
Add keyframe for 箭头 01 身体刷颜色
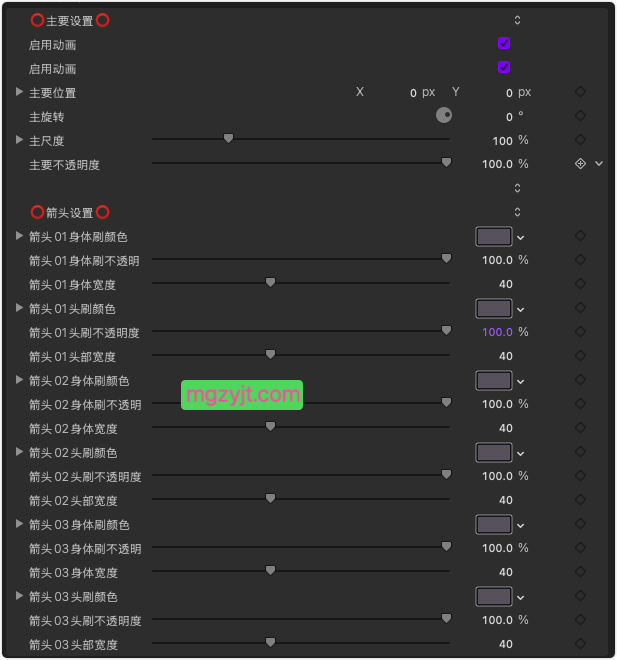tap(580, 236)
